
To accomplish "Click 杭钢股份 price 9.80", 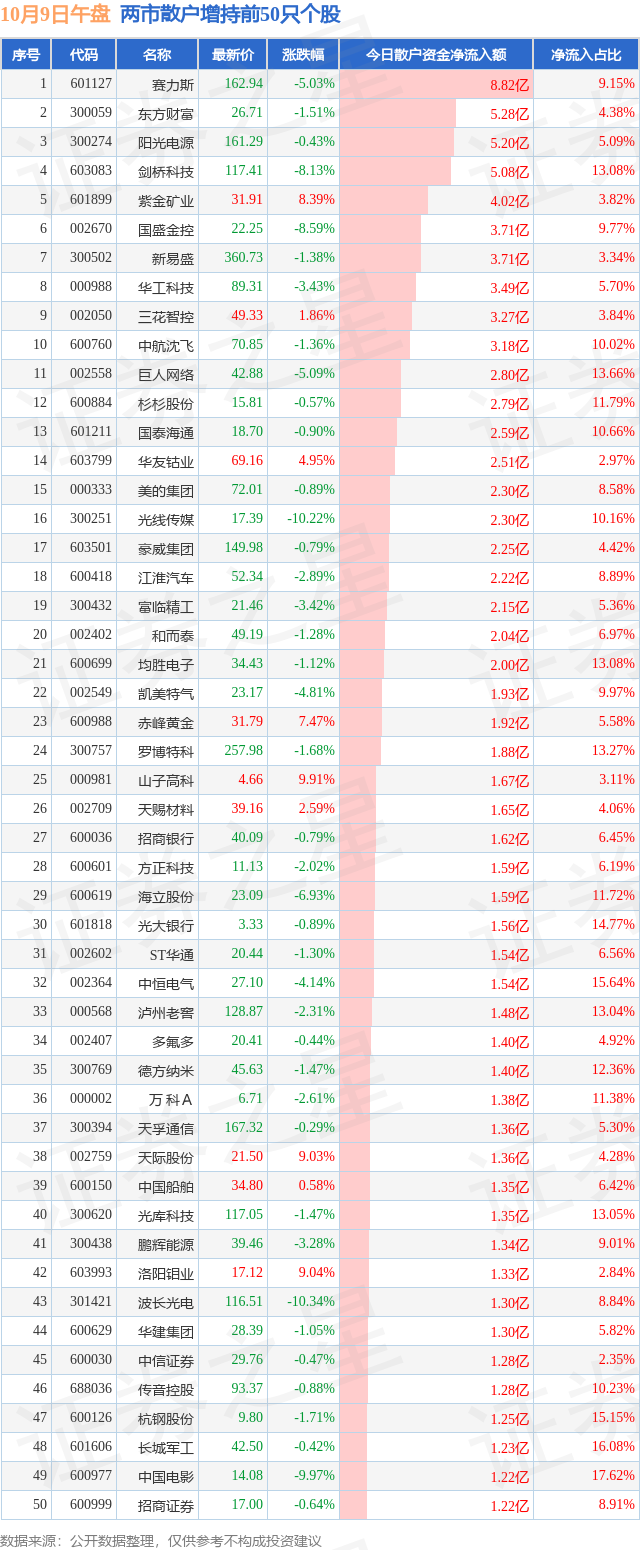I will (x=251, y=1418).
